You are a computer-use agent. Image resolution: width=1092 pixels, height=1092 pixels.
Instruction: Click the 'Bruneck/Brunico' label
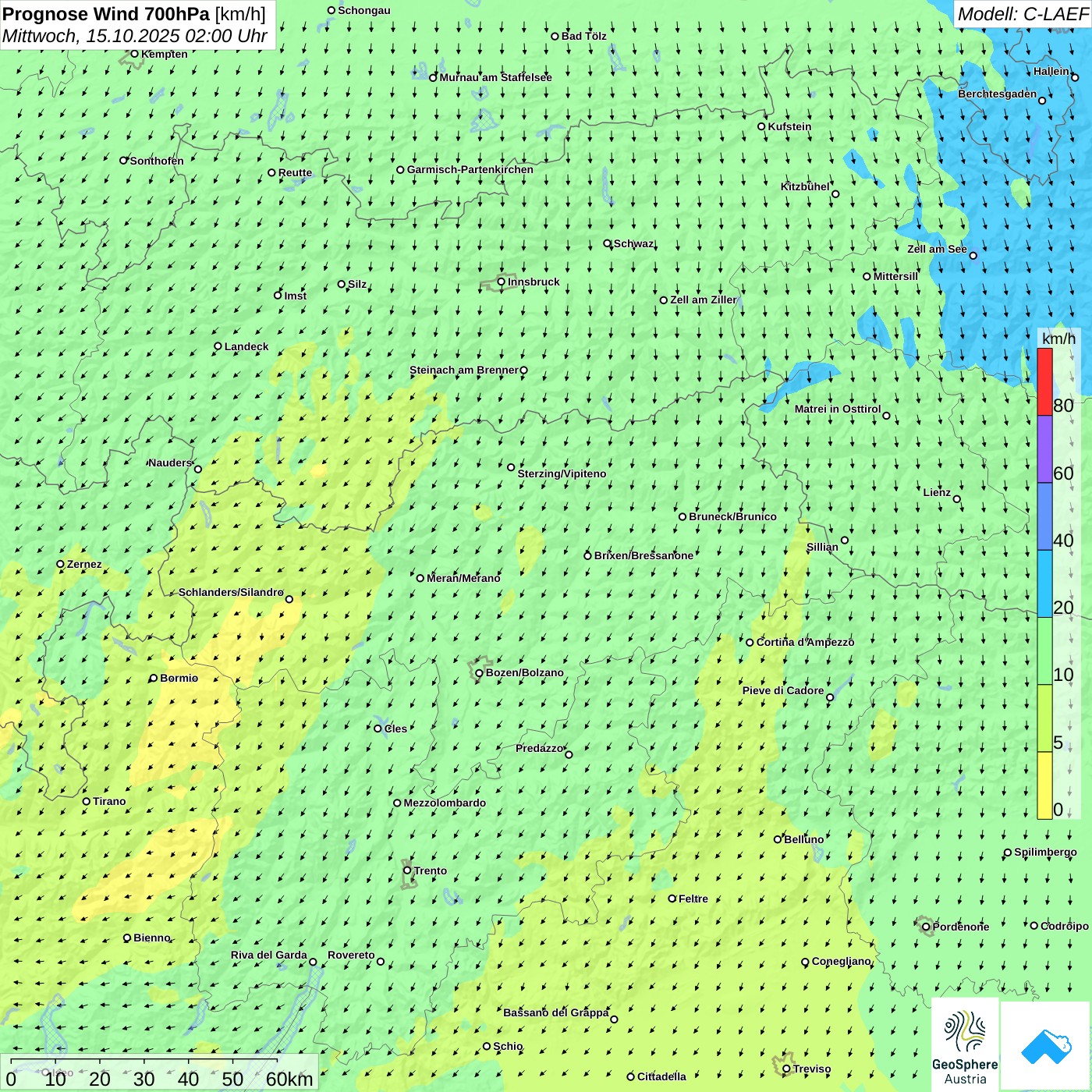[x=732, y=516]
